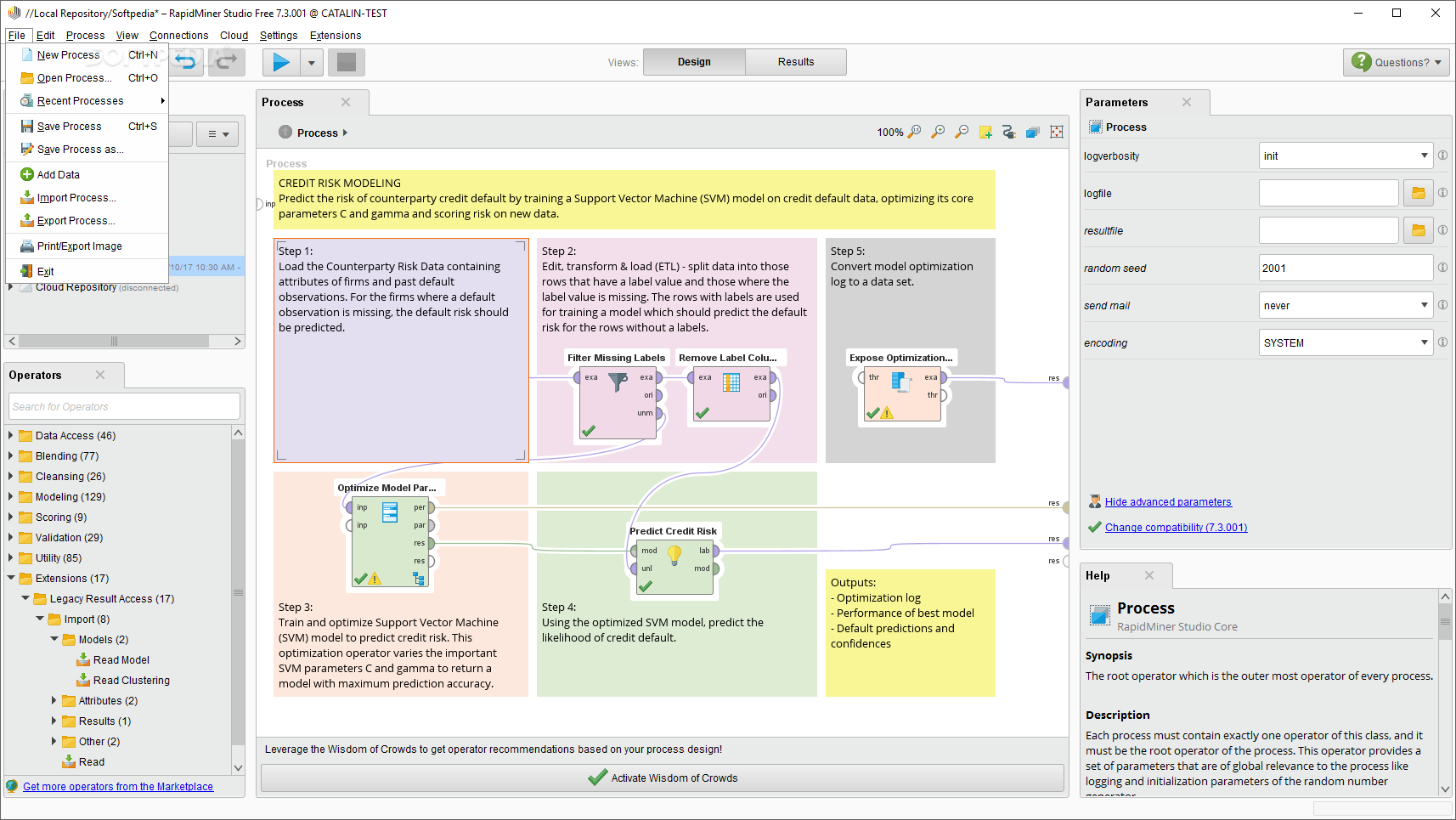Viewport: 1456px width, 820px height.
Task: Open subprocess of the Optimize Model operator
Action: click(419, 579)
